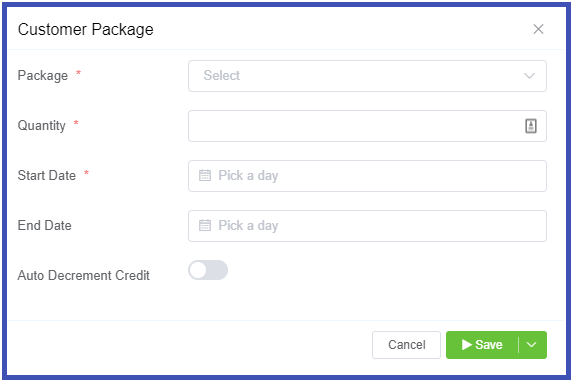Close the Customer Package dialog
Viewport: 571px width, 381px height.
pyautogui.click(x=538, y=29)
